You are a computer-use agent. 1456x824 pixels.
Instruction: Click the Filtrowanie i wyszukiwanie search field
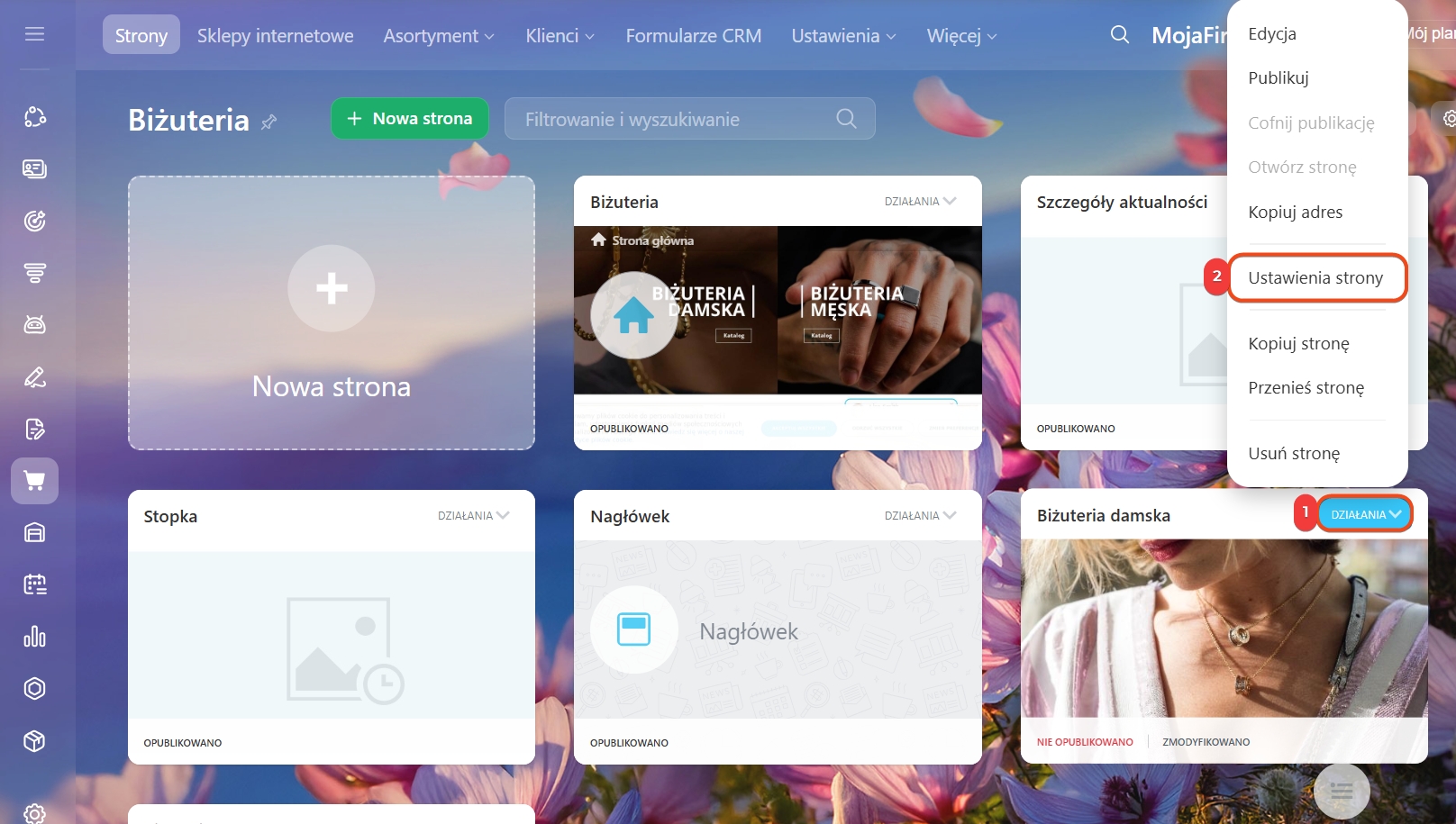676,119
